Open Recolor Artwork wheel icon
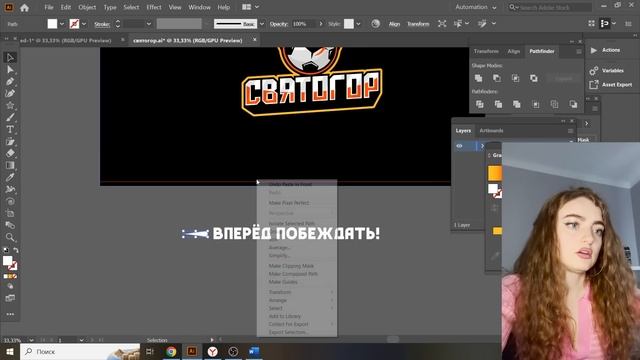 [376, 24]
